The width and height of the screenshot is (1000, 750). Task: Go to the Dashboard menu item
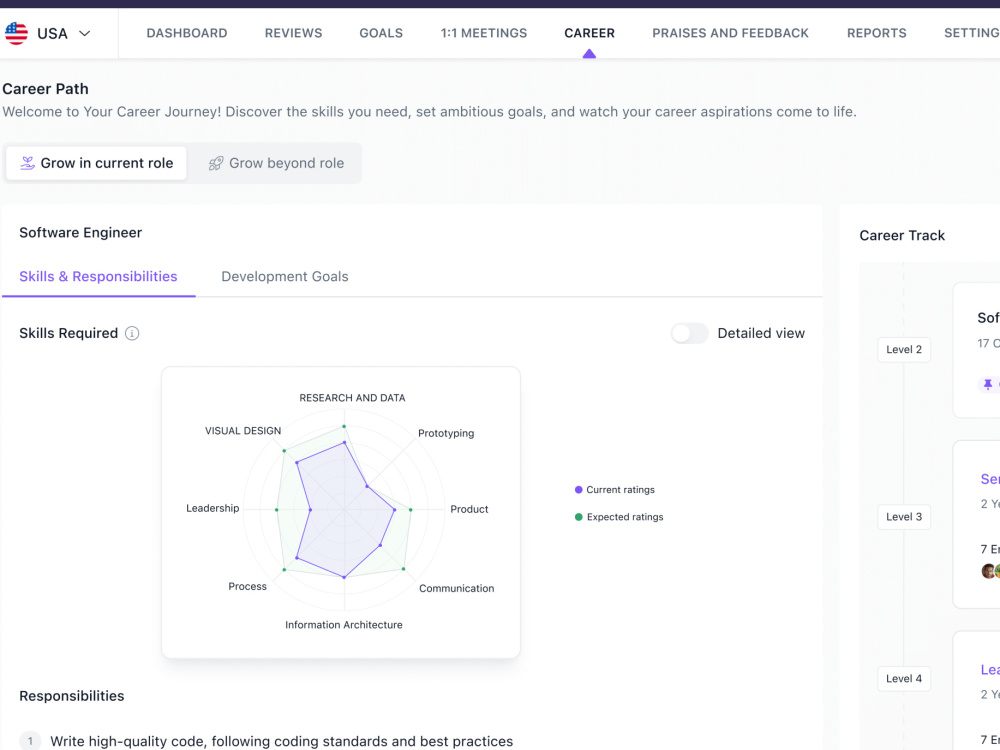coord(187,33)
